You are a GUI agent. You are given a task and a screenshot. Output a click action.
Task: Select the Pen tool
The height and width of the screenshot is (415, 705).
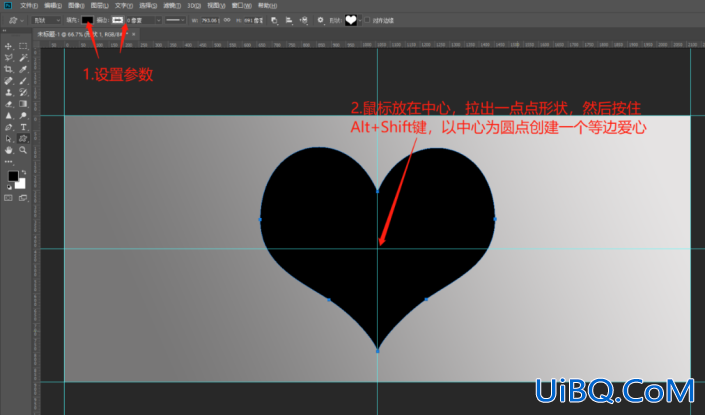[x=8, y=127]
